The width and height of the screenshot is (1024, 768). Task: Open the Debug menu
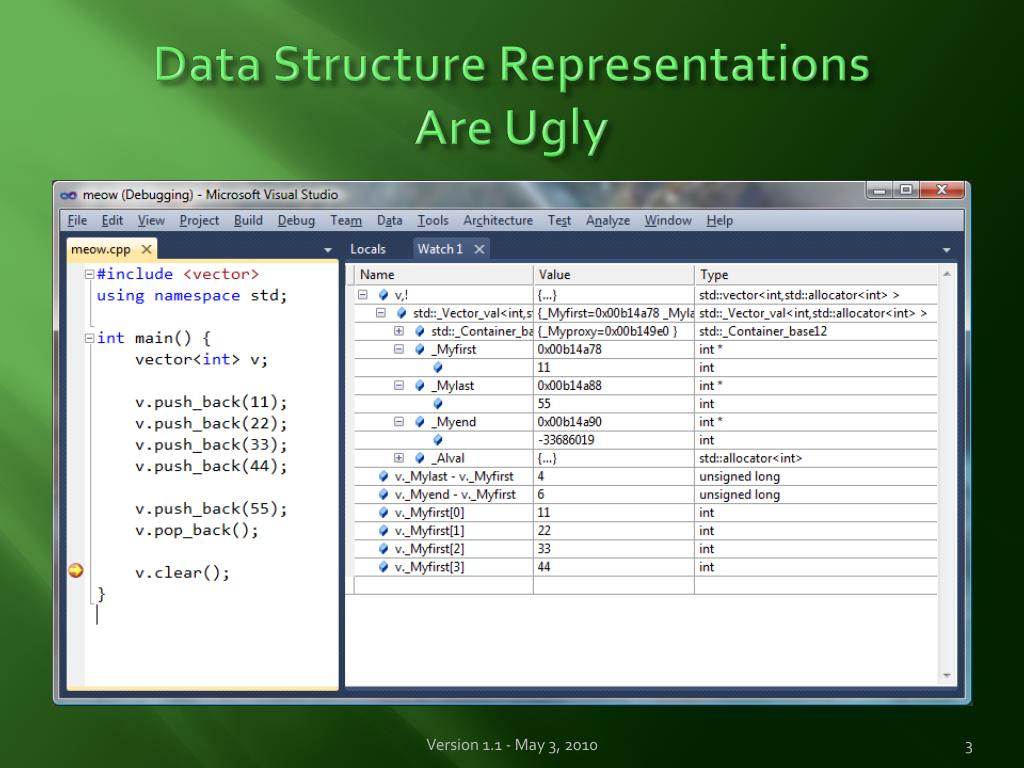(x=296, y=221)
